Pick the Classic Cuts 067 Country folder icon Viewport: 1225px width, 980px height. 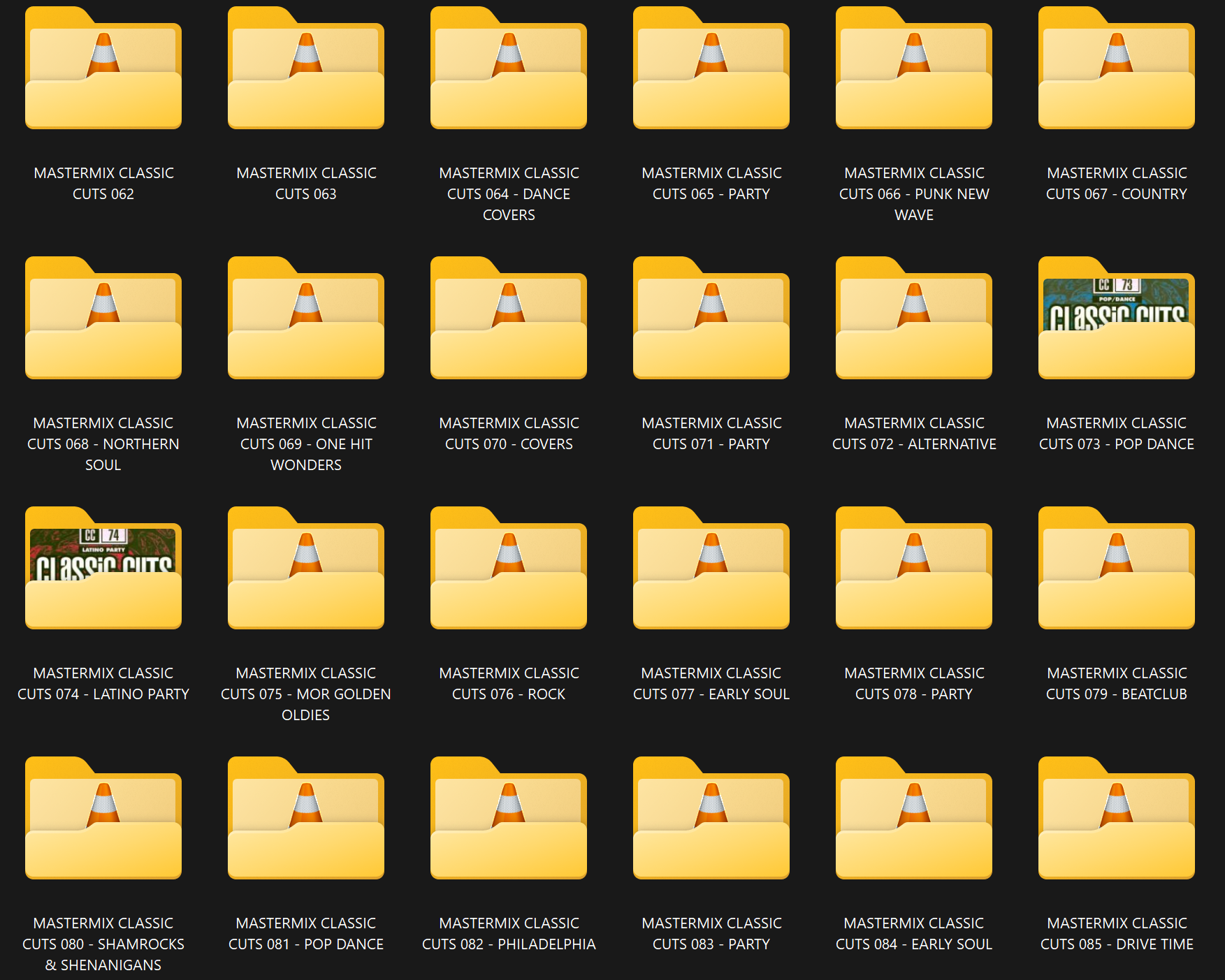(x=1117, y=68)
